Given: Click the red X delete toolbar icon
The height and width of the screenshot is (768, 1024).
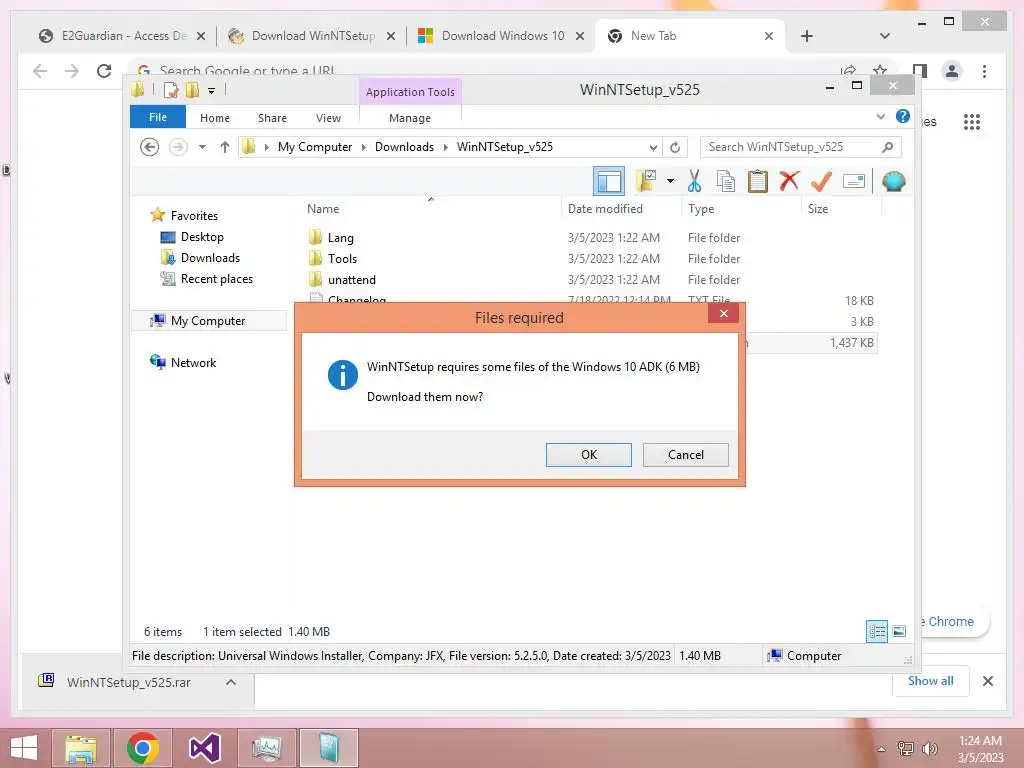Looking at the screenshot, I should coord(789,180).
